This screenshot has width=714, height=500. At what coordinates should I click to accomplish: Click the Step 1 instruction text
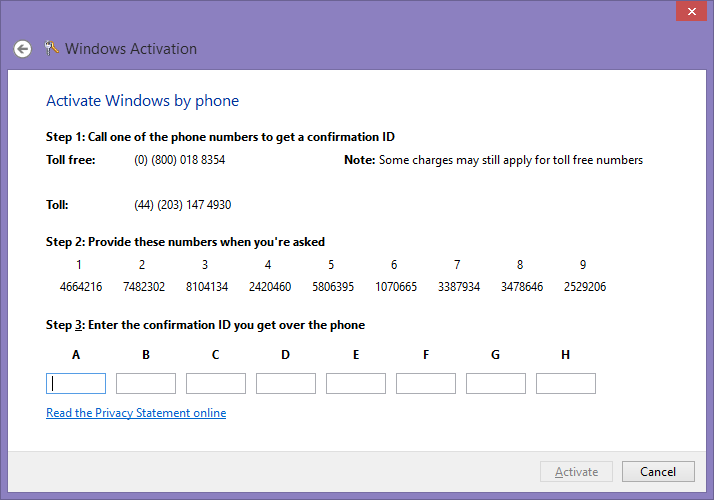(x=220, y=137)
